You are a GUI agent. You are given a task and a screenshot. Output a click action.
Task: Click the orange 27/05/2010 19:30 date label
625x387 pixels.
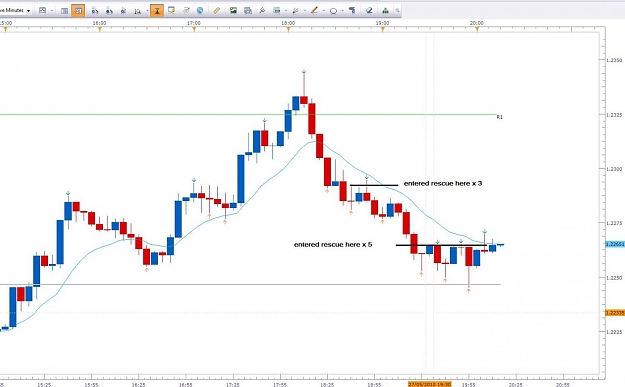pyautogui.click(x=430, y=384)
